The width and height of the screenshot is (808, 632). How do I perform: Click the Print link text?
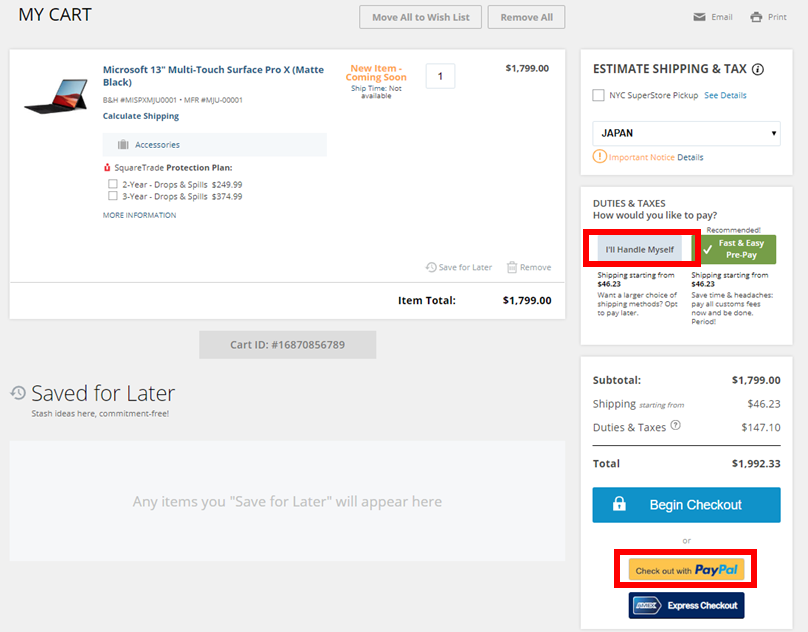pos(777,17)
